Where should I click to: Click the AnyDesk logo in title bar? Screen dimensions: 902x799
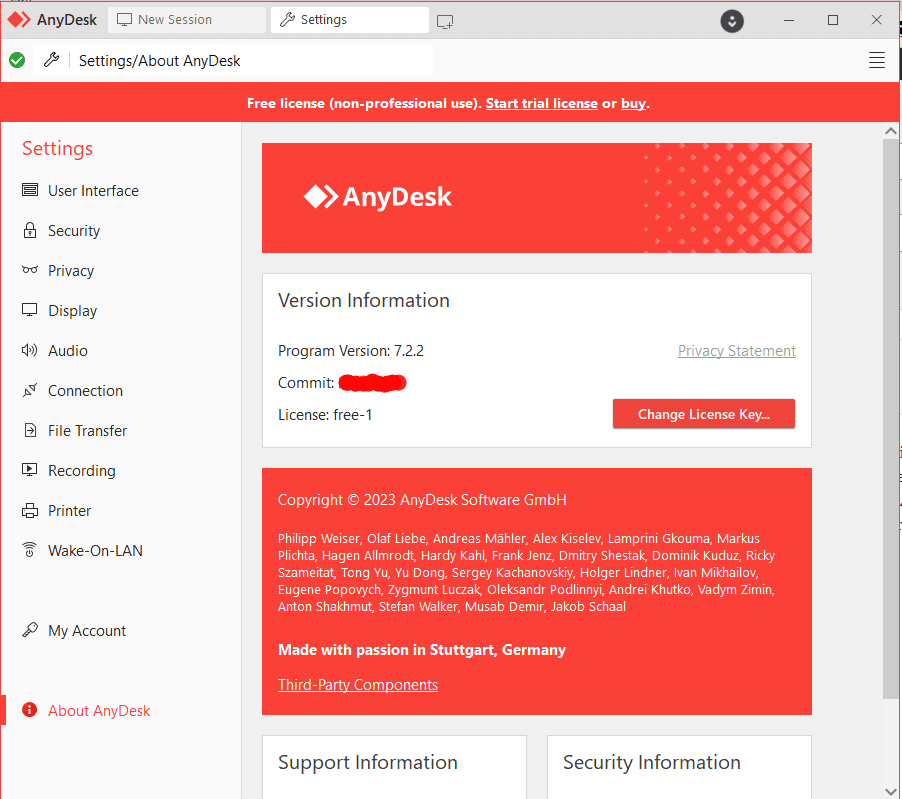coord(19,20)
